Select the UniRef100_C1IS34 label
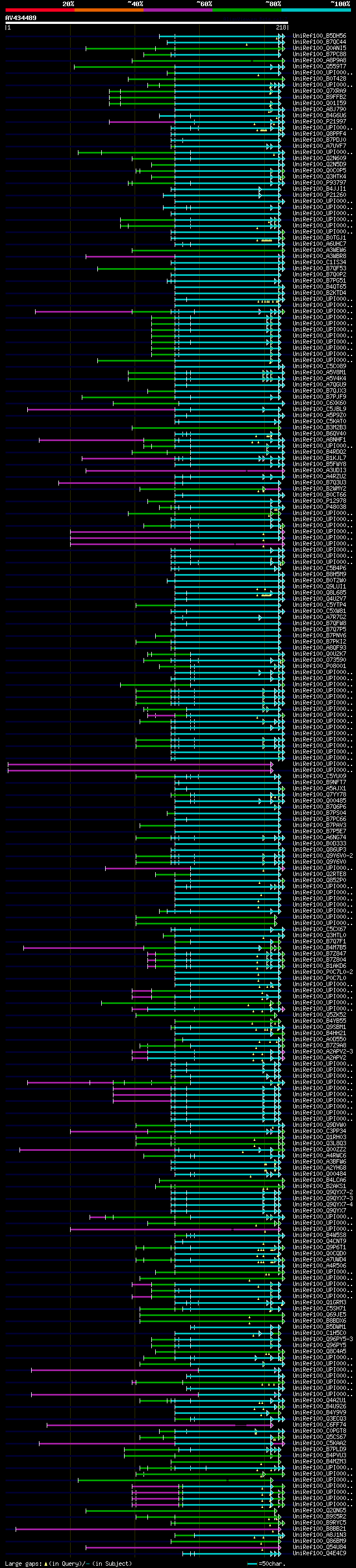This screenshot has height=1568, width=356. click(319, 263)
